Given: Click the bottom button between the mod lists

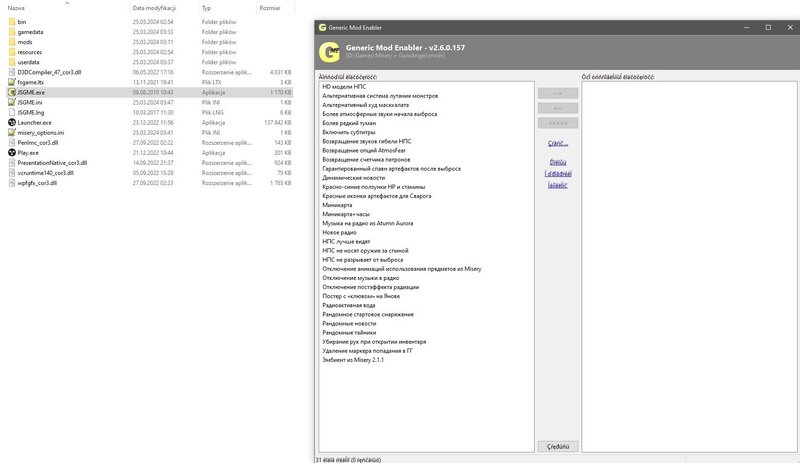Looking at the screenshot, I should click(557, 445).
